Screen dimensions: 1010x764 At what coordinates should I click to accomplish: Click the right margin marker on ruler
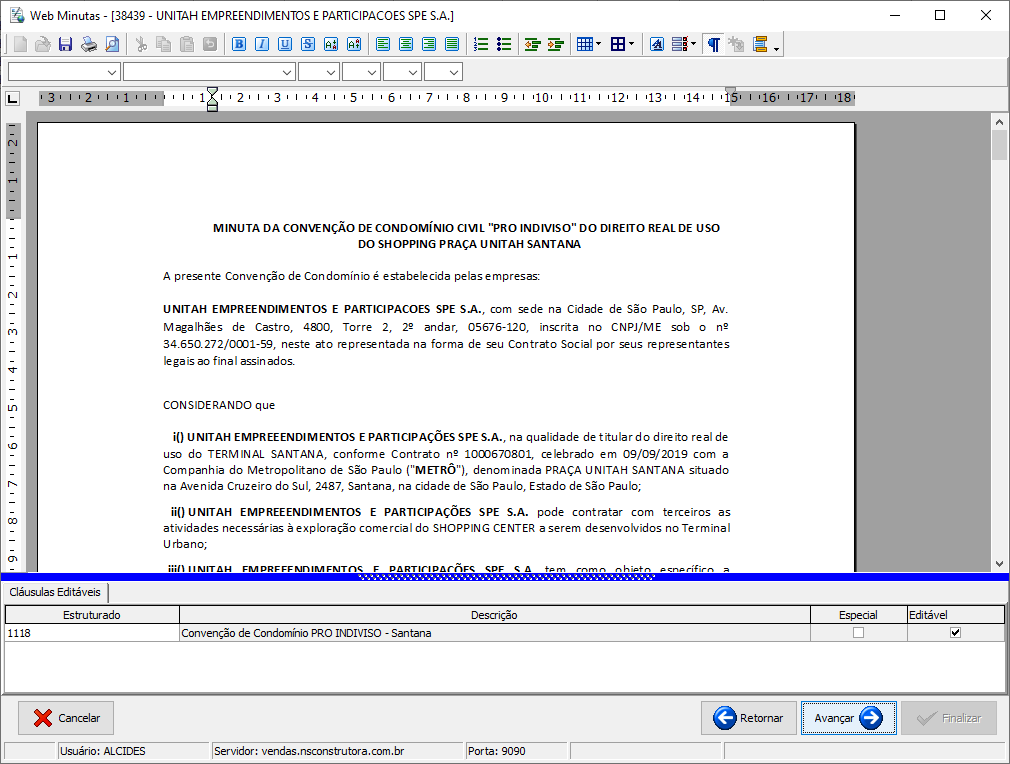[730, 93]
